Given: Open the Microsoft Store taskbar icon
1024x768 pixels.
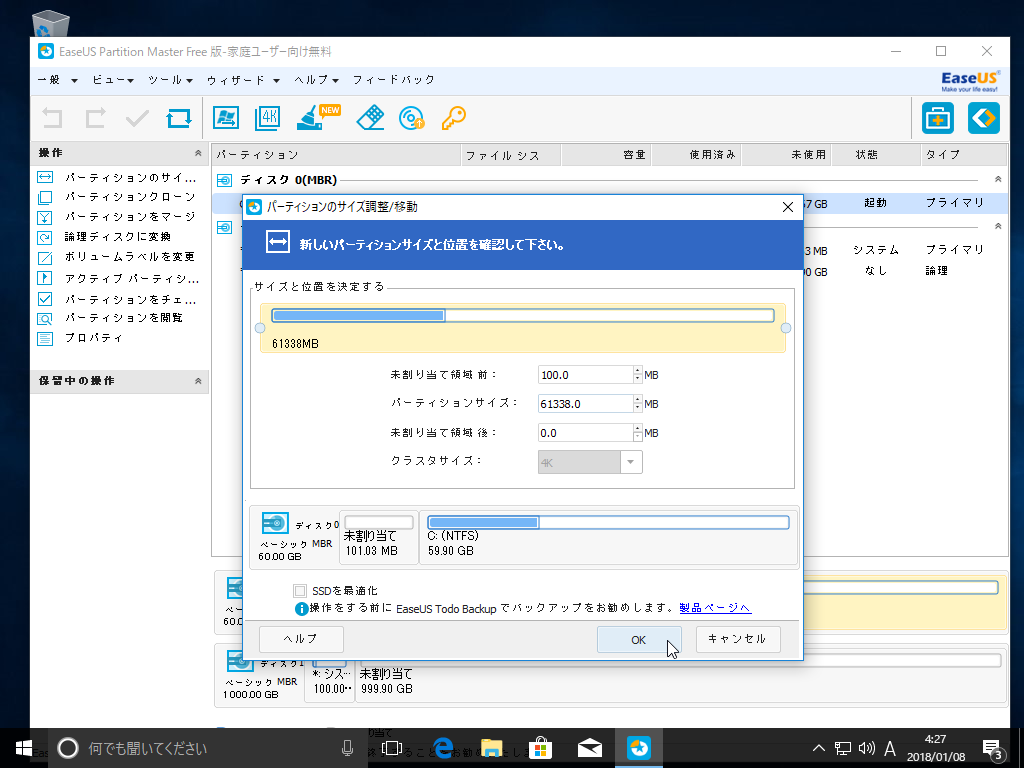Looking at the screenshot, I should click(540, 748).
